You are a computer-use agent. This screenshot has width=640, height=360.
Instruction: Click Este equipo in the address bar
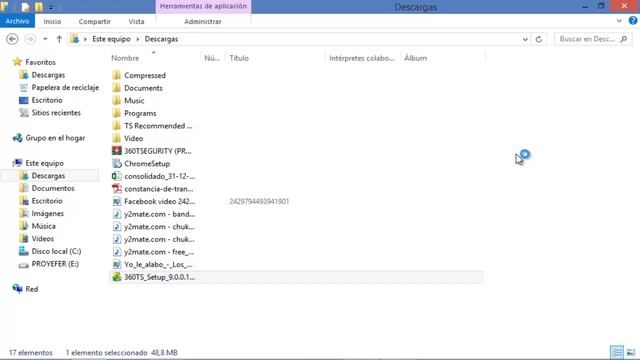pos(111,39)
